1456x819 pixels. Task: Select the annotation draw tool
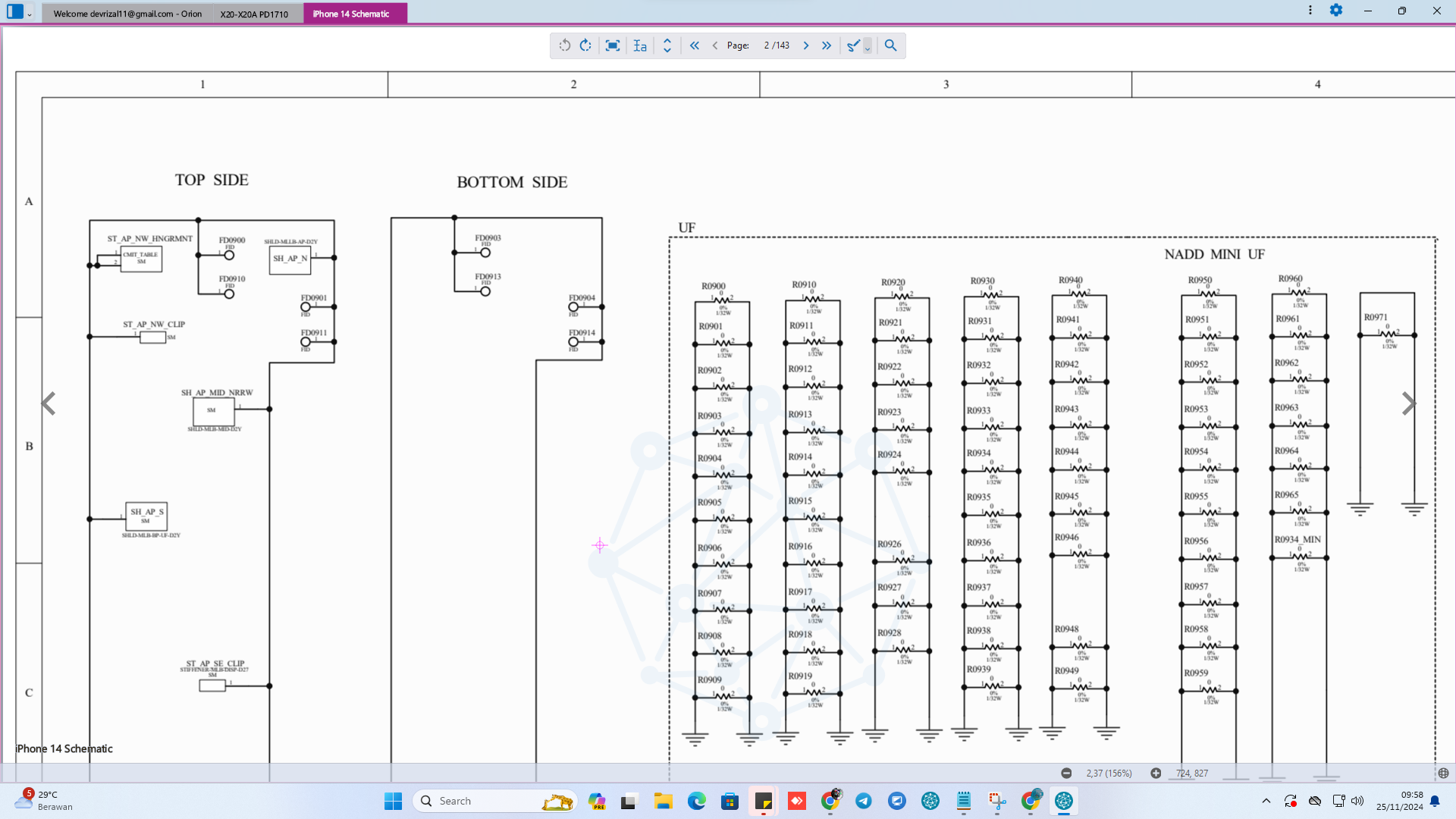(x=853, y=45)
